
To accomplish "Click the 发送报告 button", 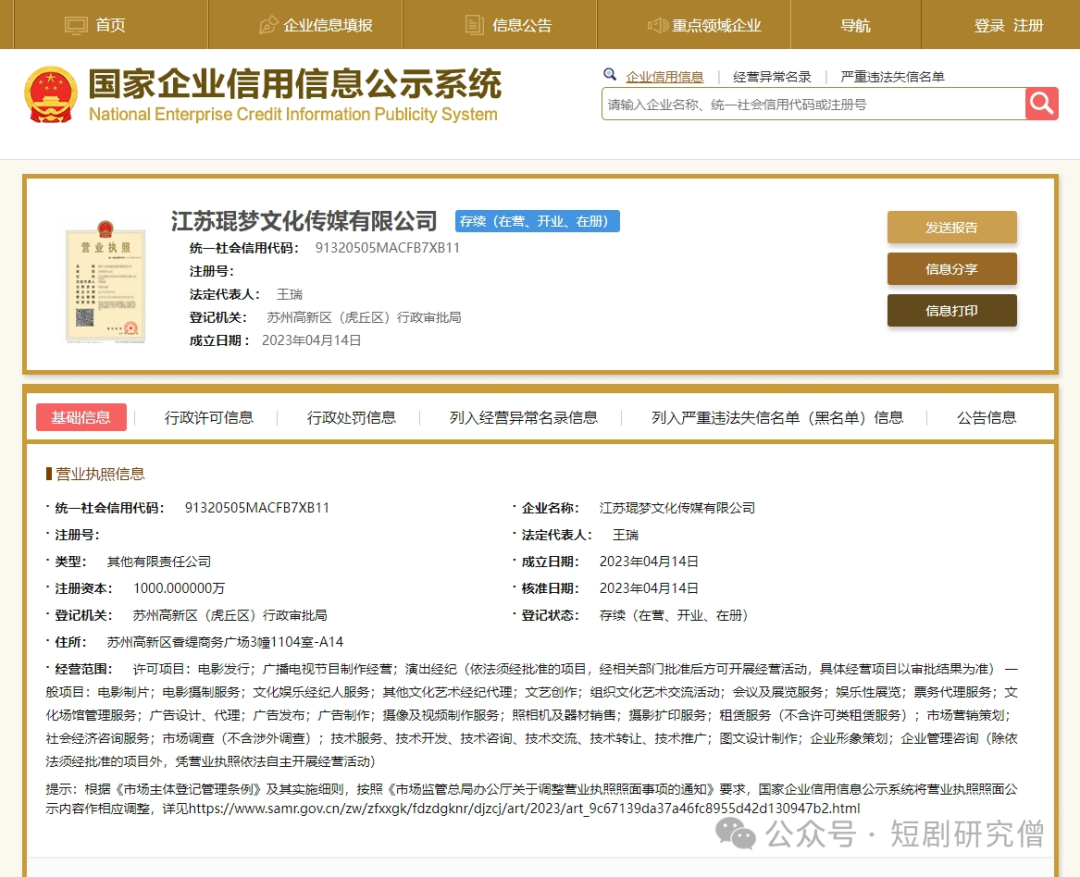I will [x=951, y=227].
